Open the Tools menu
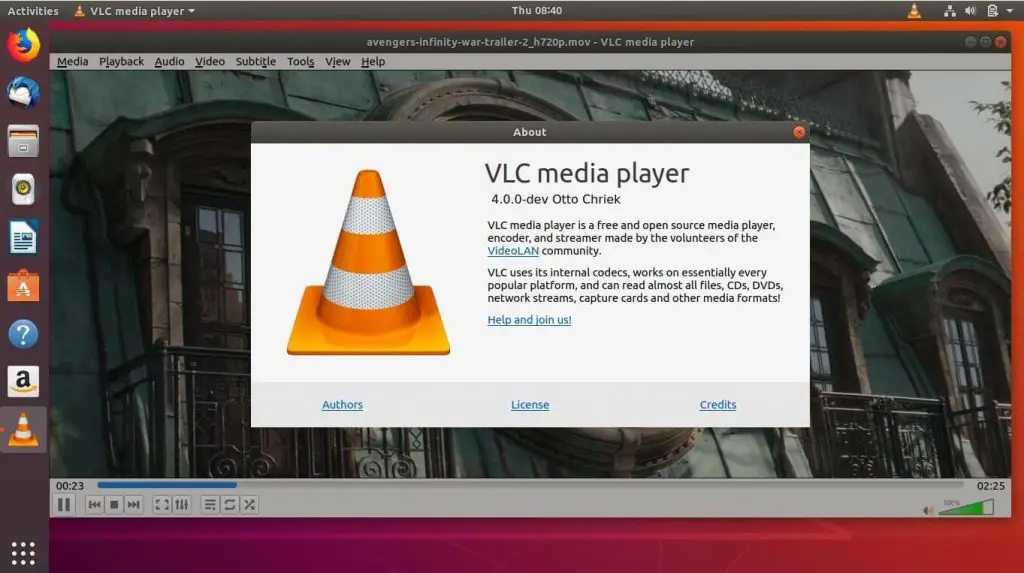The image size is (1024, 573). pos(300,61)
